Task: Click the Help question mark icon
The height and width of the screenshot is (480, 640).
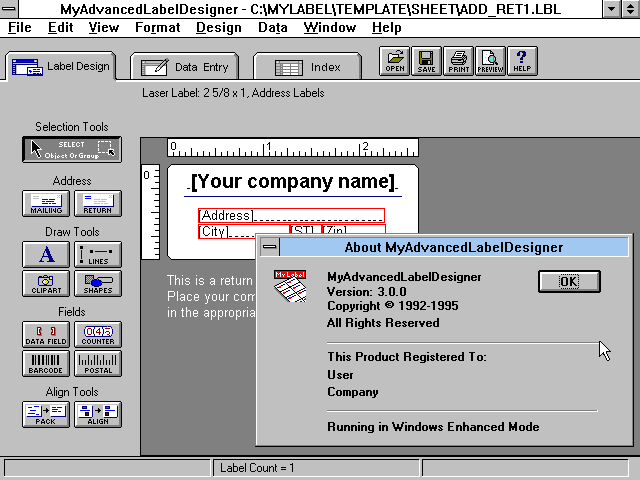Action: 522,61
